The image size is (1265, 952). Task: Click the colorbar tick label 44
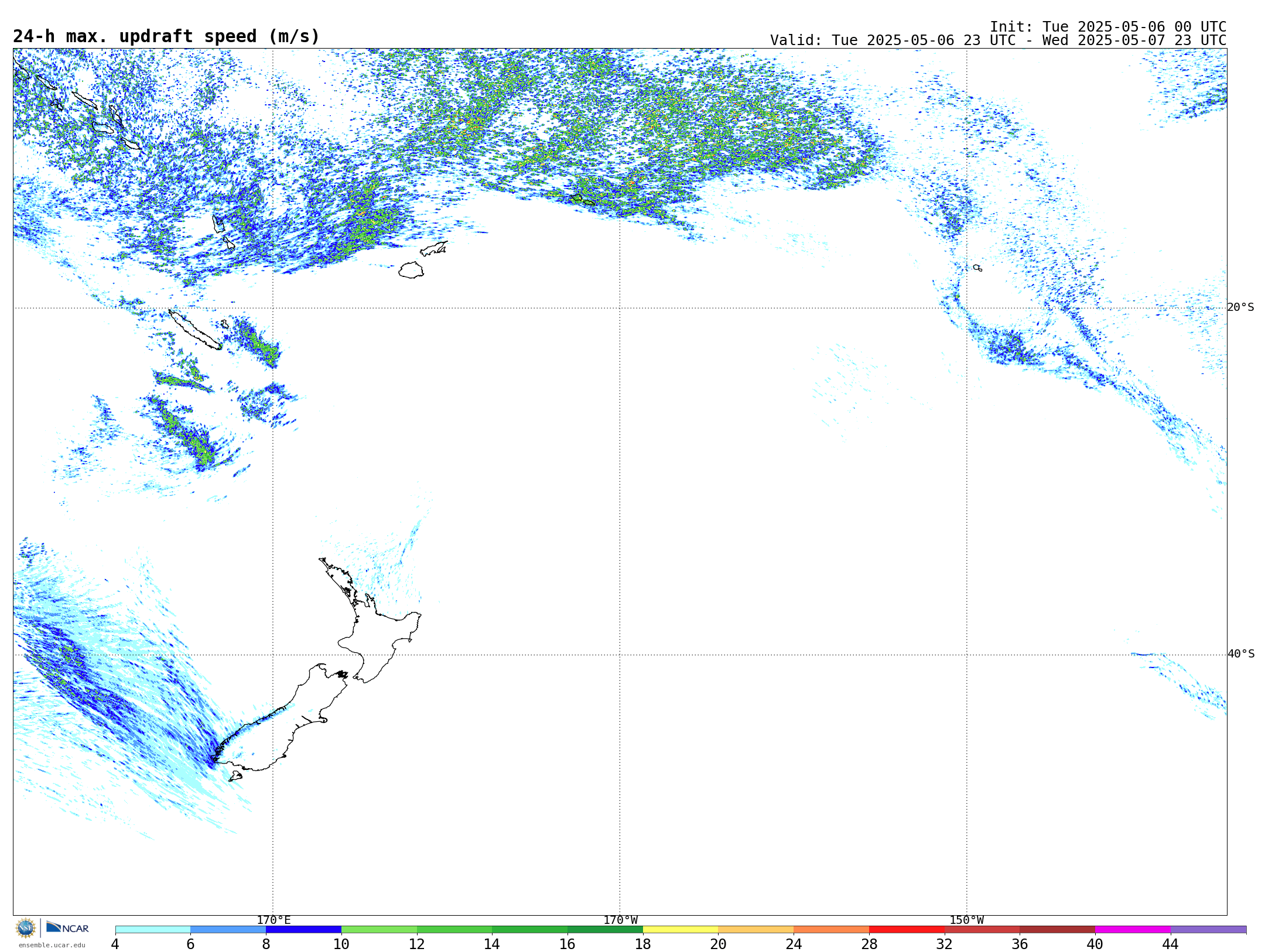click(1171, 944)
